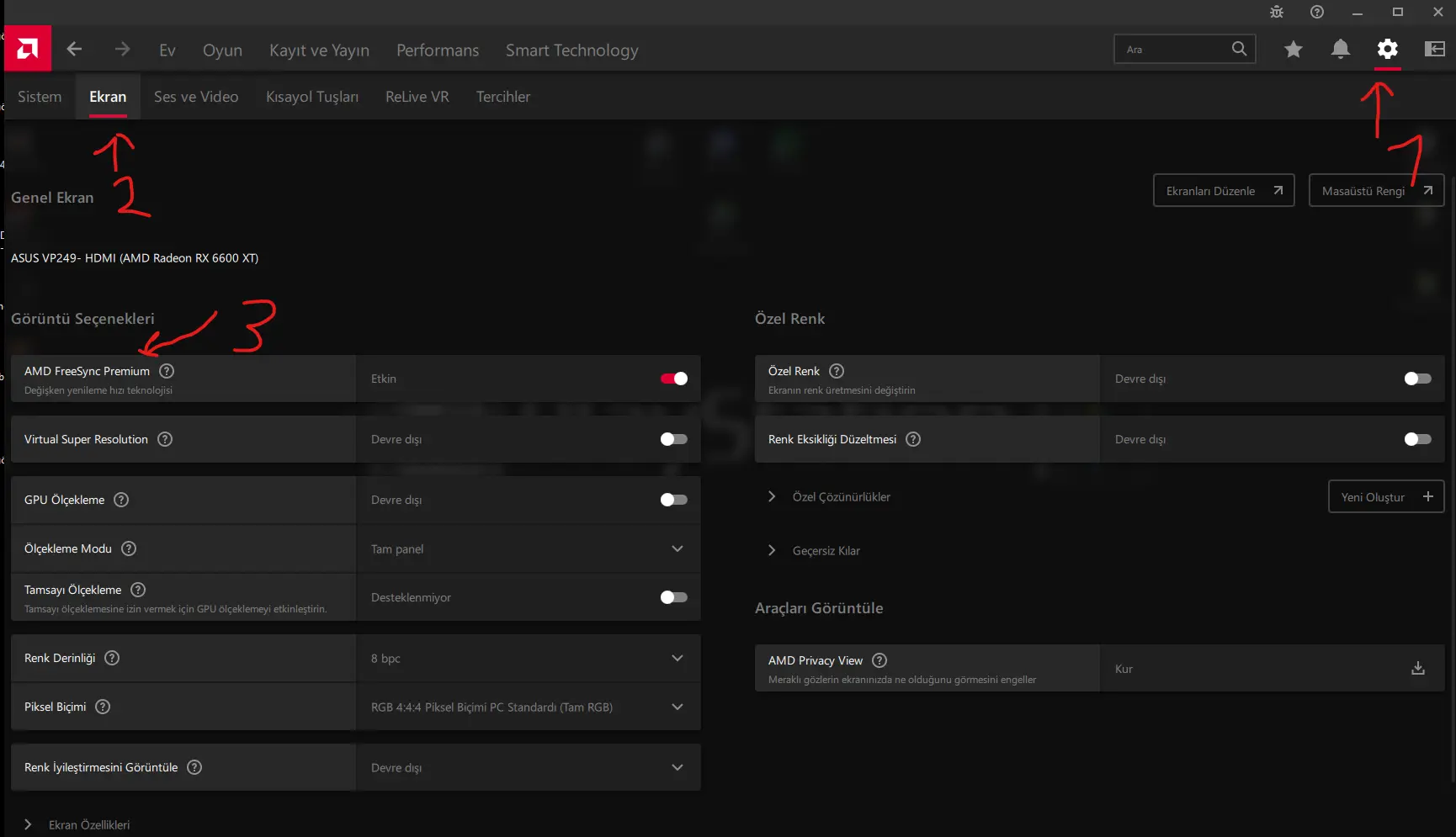Open favorites star icon

click(1294, 50)
